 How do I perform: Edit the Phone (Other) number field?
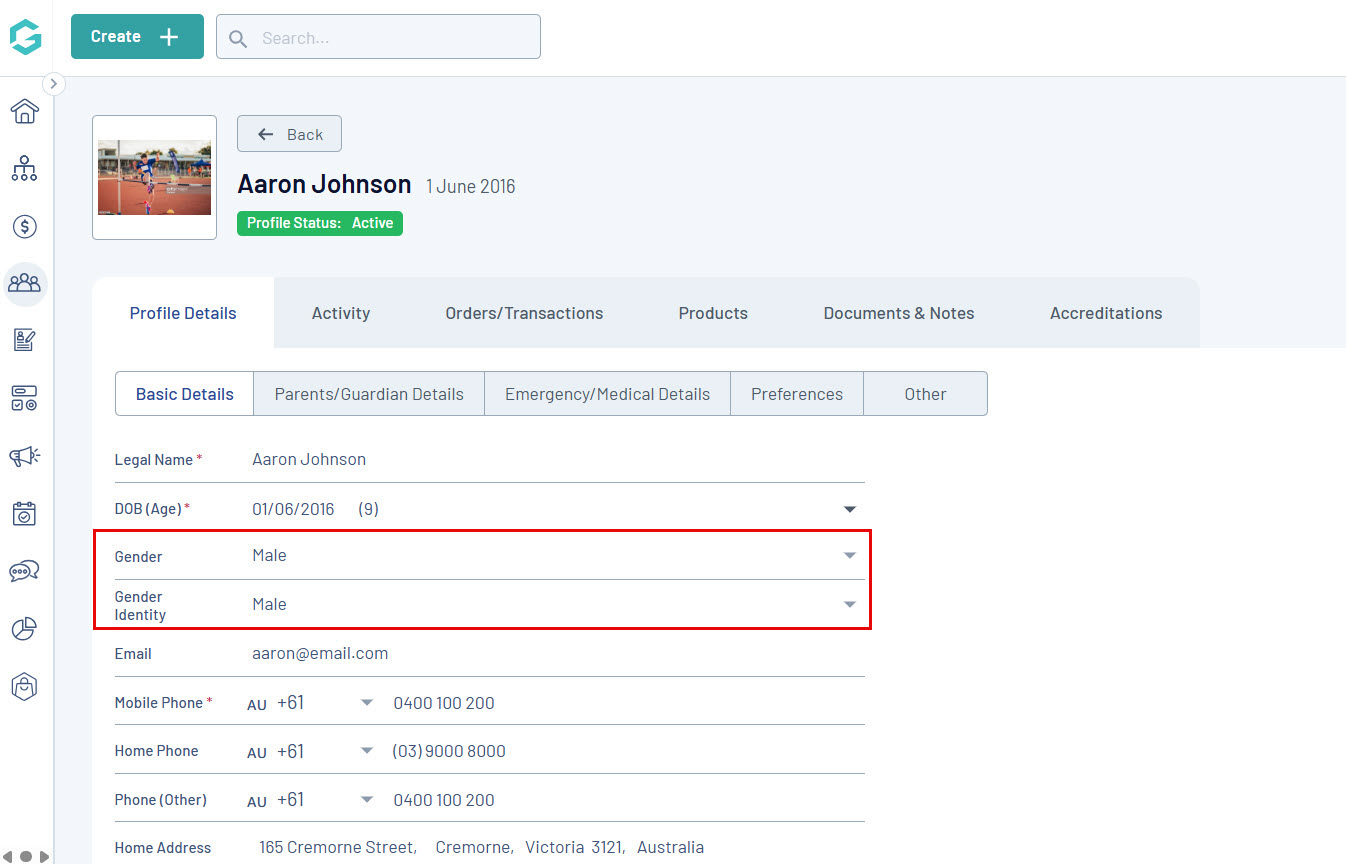tap(627, 800)
